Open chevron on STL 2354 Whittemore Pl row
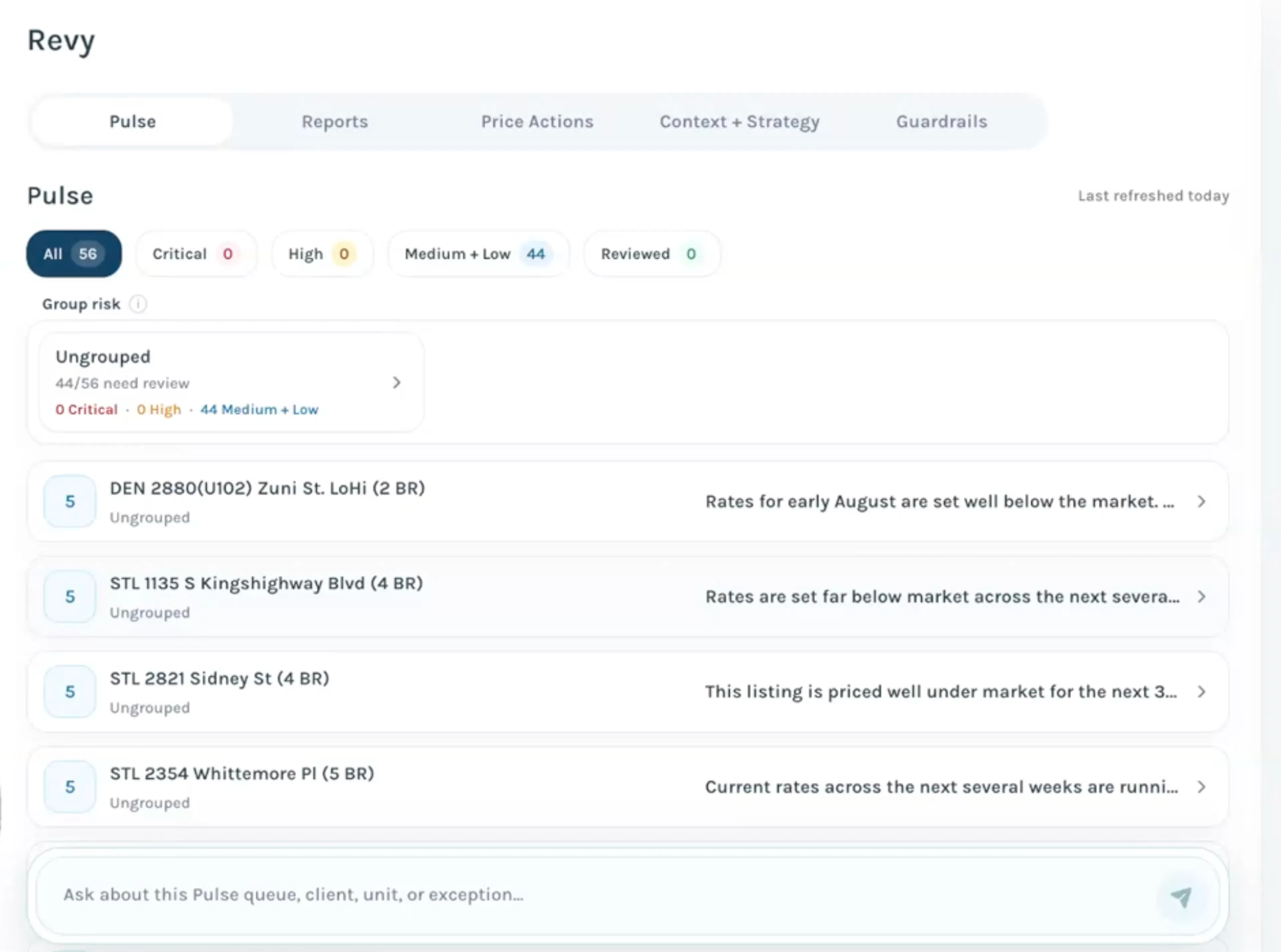The width and height of the screenshot is (1281, 952). (1202, 787)
